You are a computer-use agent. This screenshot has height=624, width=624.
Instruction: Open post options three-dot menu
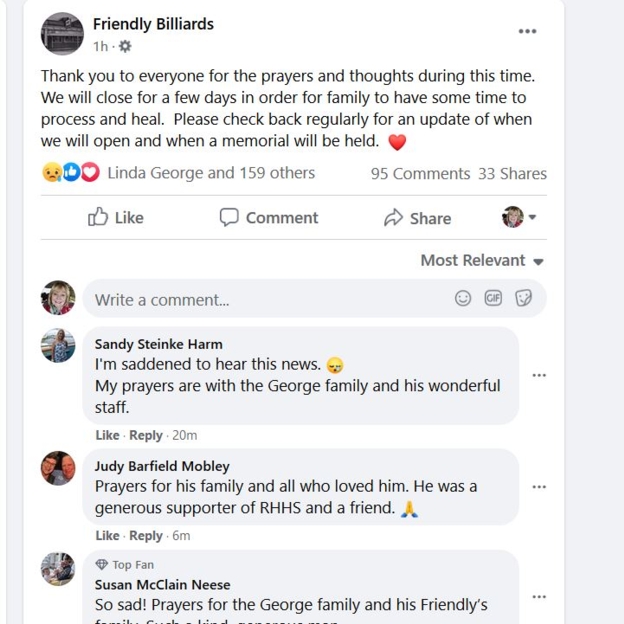(x=527, y=32)
